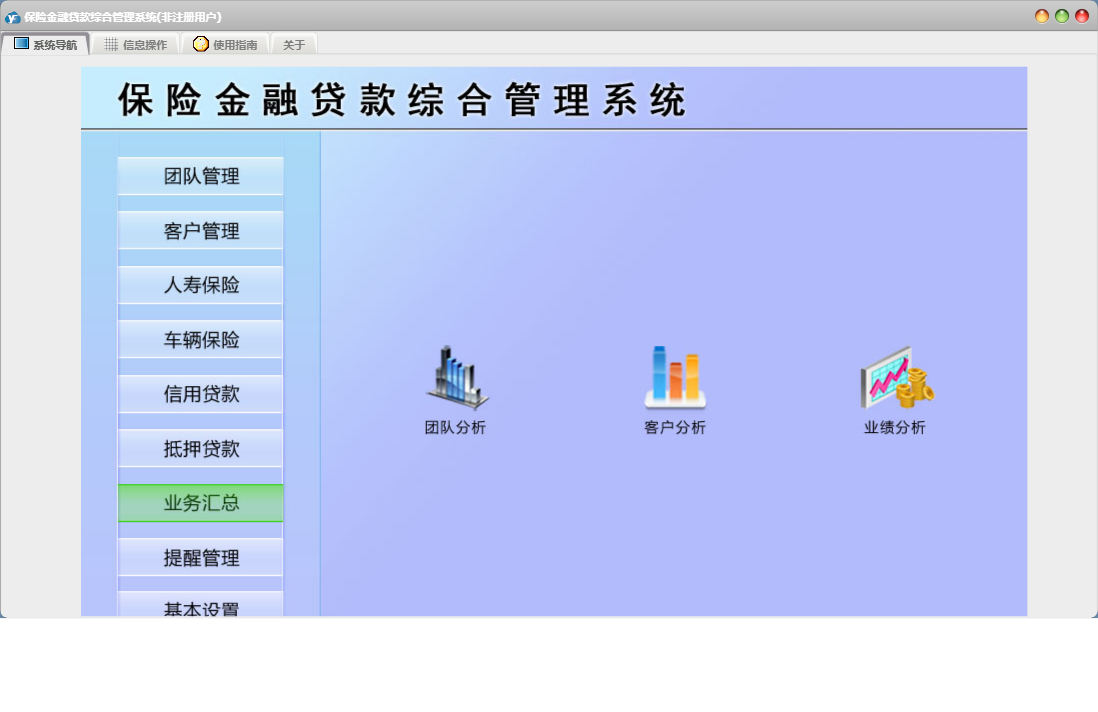The image size is (1098, 712).
Task: Open the 客户分析 colored bars icon
Action: [x=675, y=377]
